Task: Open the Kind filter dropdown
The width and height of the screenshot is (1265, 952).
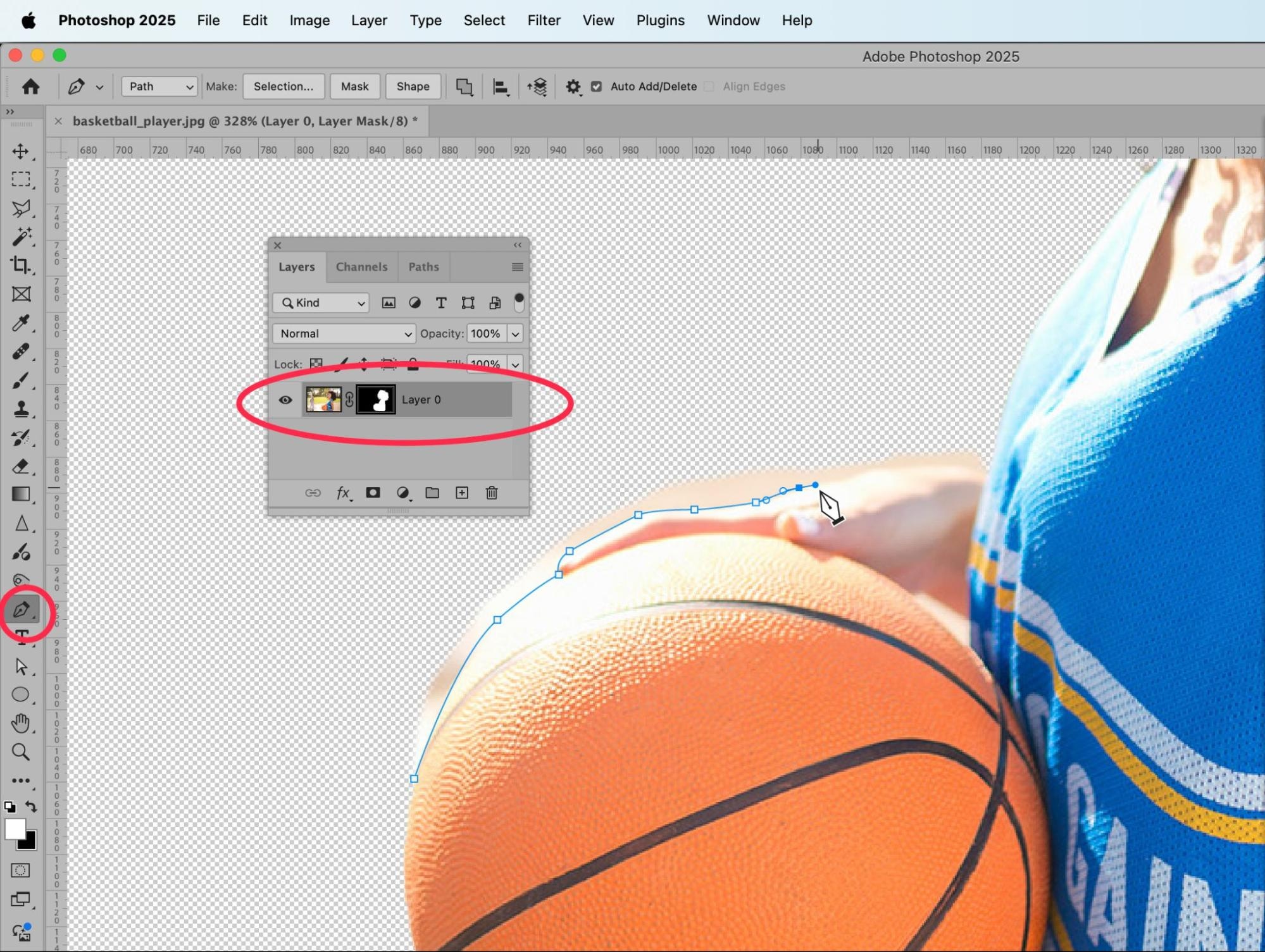Action: [x=321, y=303]
